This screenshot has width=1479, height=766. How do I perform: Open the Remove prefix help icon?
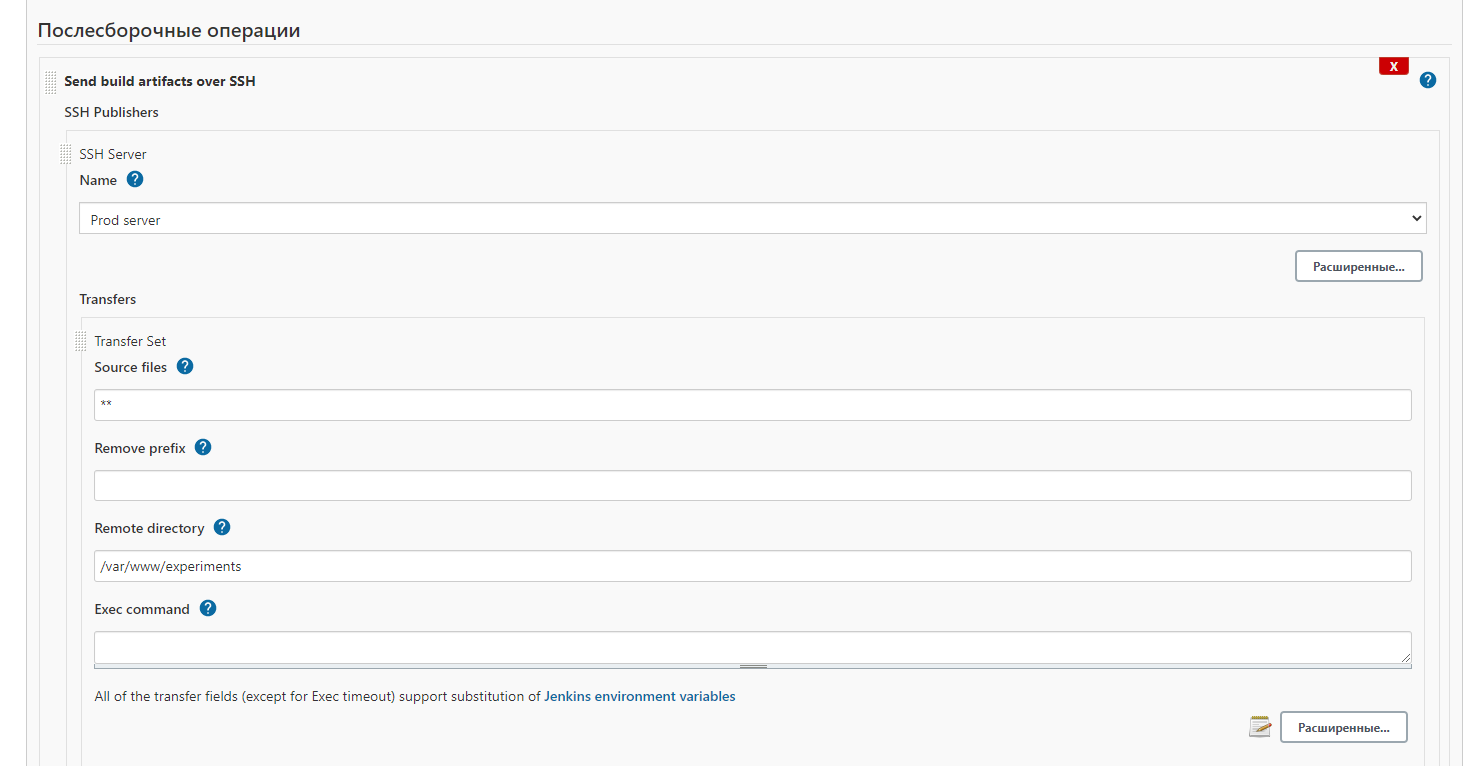click(203, 447)
